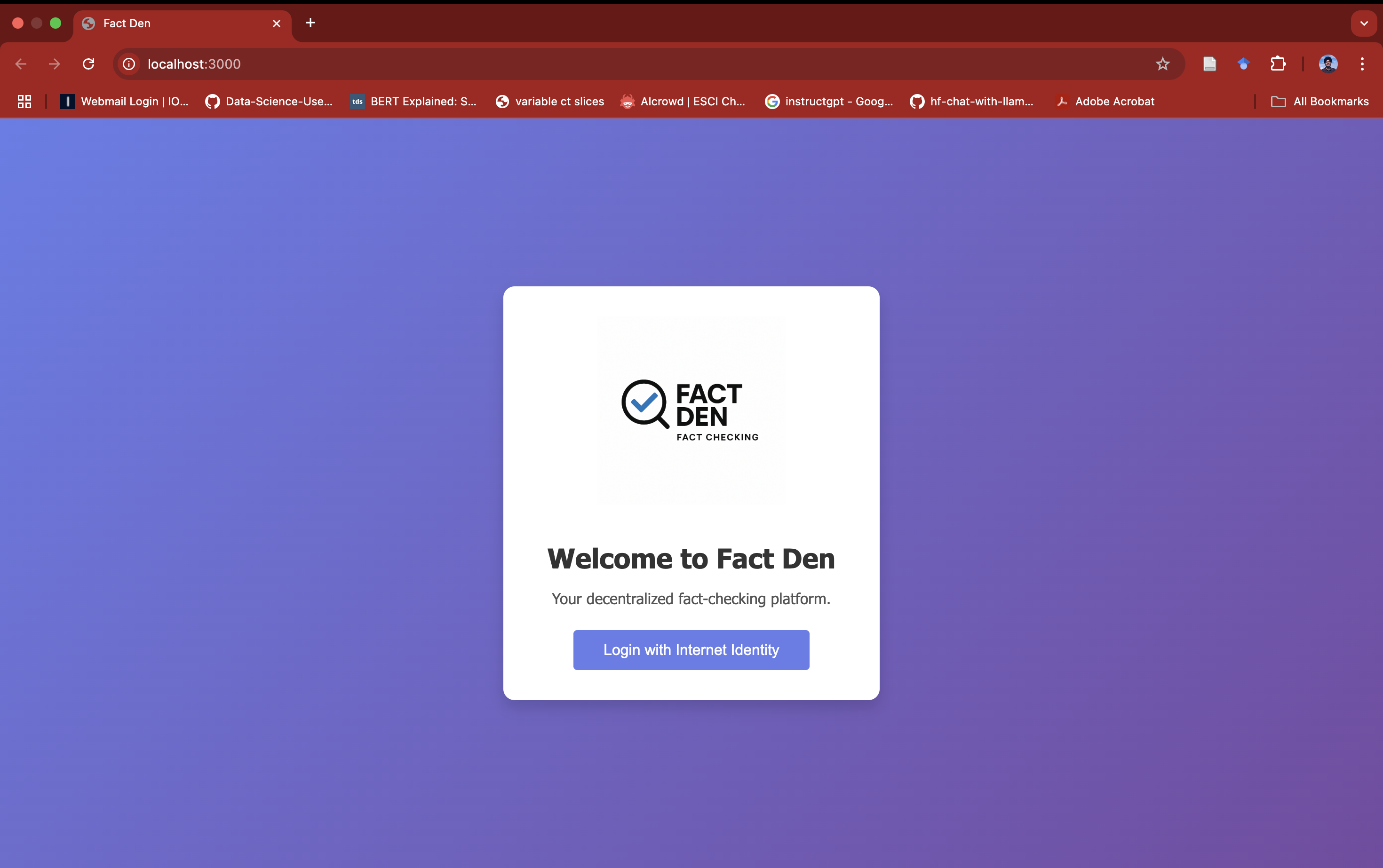Image resolution: width=1383 pixels, height=868 pixels.
Task: Click the site information icon in address bar
Action: pyautogui.click(x=129, y=64)
